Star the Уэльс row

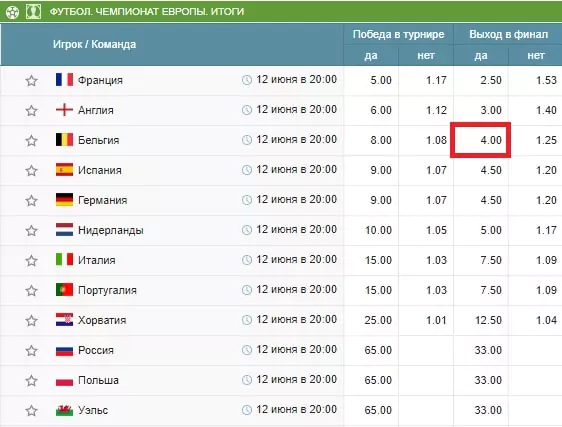tap(32, 411)
